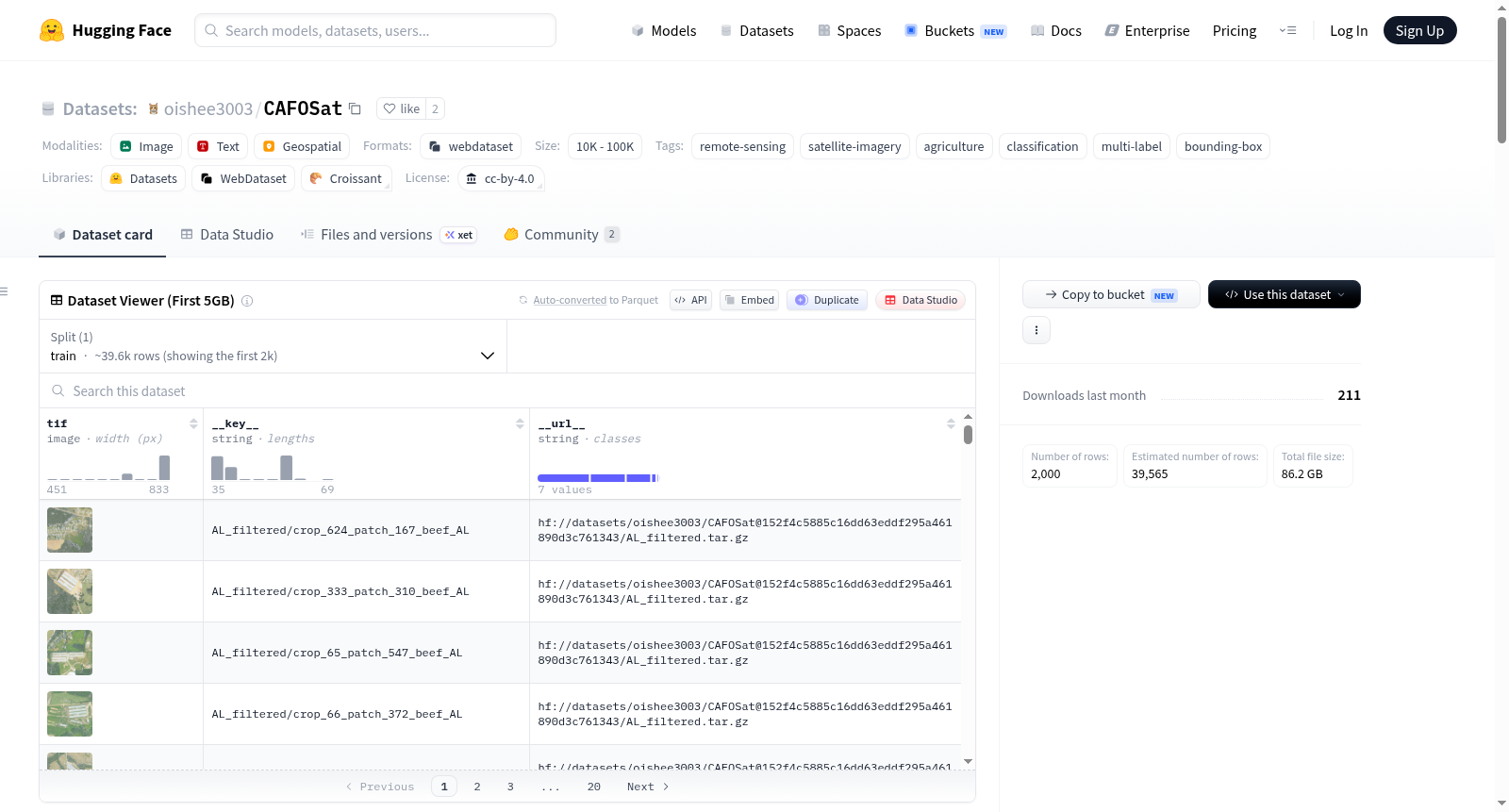Screen dimensions: 1509x812
Task: Focus the Search this dataset field
Action: (x=507, y=390)
